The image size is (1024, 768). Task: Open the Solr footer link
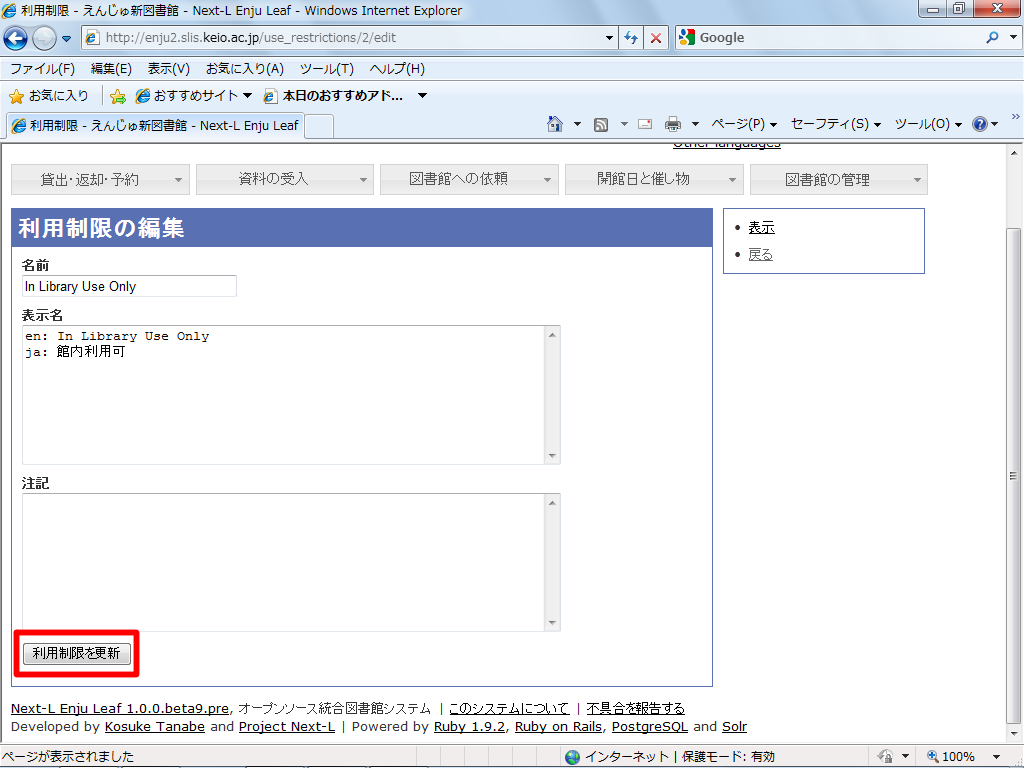tap(735, 727)
